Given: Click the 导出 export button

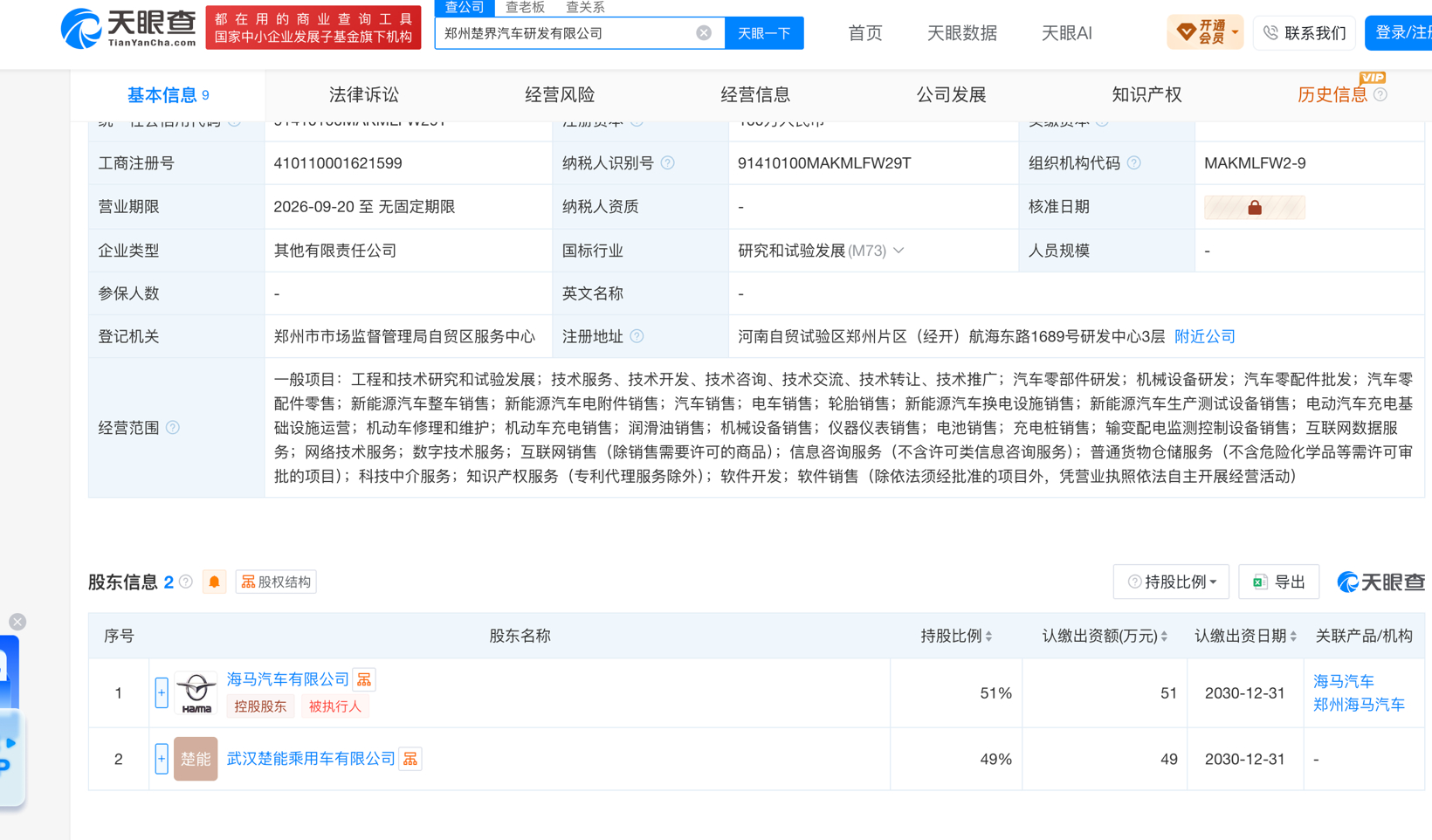Looking at the screenshot, I should click(1278, 582).
